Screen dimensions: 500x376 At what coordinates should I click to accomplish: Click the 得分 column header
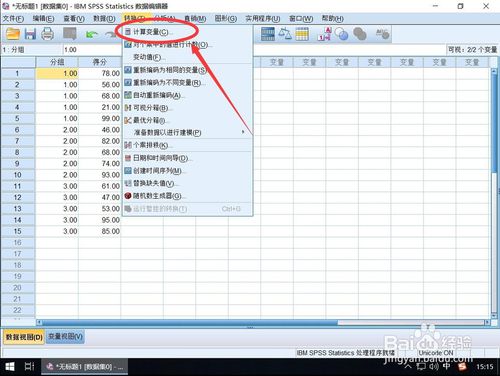[x=99, y=62]
